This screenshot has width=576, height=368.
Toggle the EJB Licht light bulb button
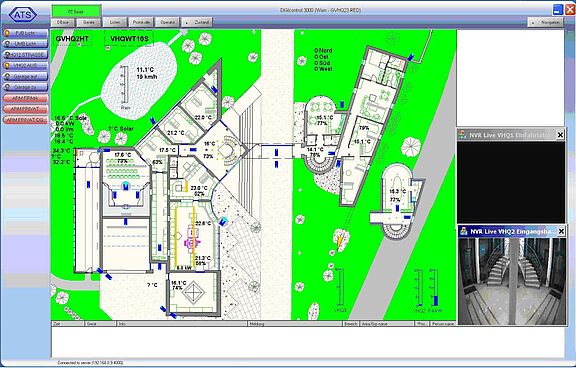pos(25,33)
